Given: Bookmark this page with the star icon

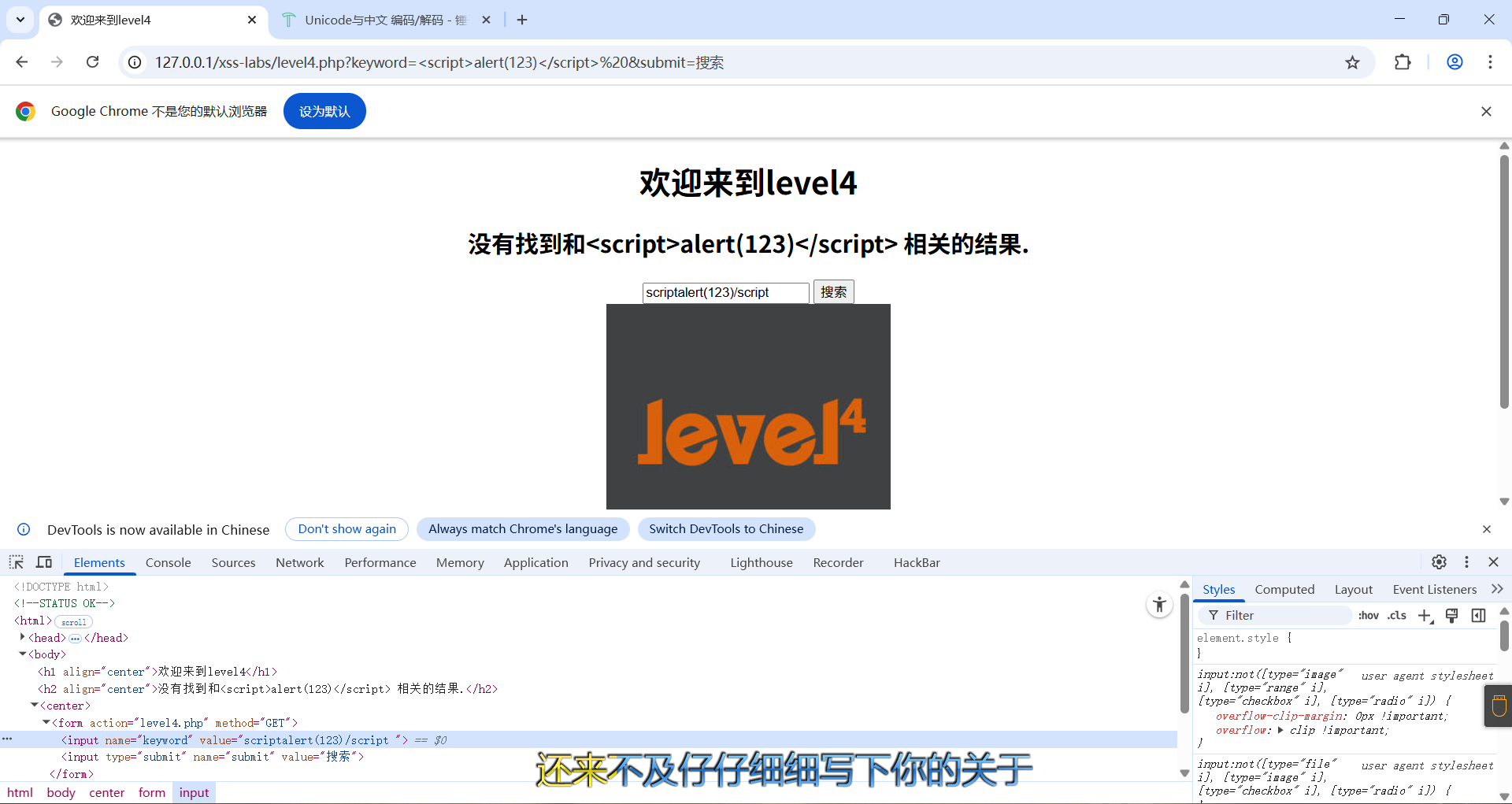Looking at the screenshot, I should [x=1352, y=62].
